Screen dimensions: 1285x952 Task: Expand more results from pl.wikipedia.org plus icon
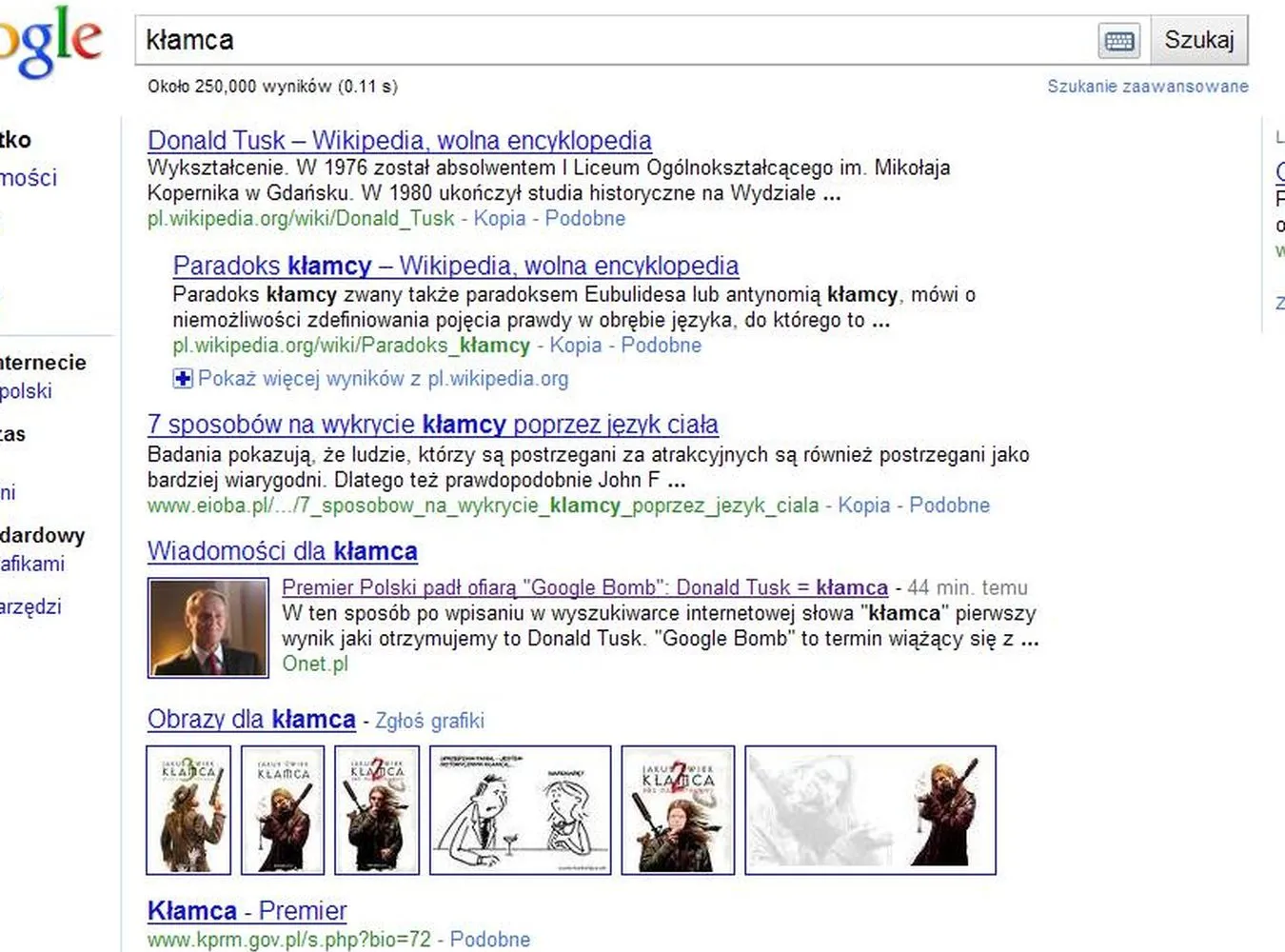pos(183,379)
